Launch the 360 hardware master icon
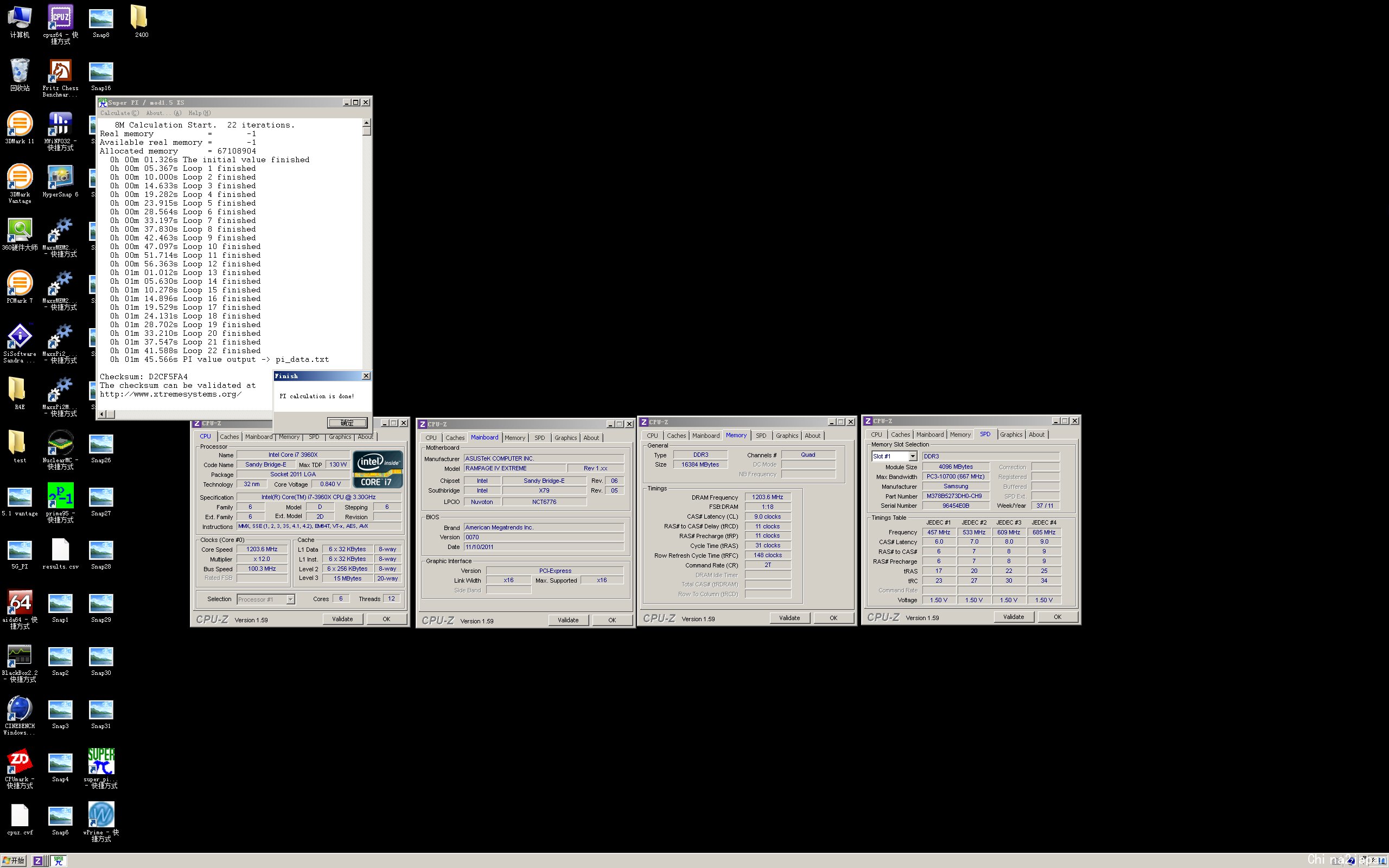1389x868 pixels. tap(20, 234)
